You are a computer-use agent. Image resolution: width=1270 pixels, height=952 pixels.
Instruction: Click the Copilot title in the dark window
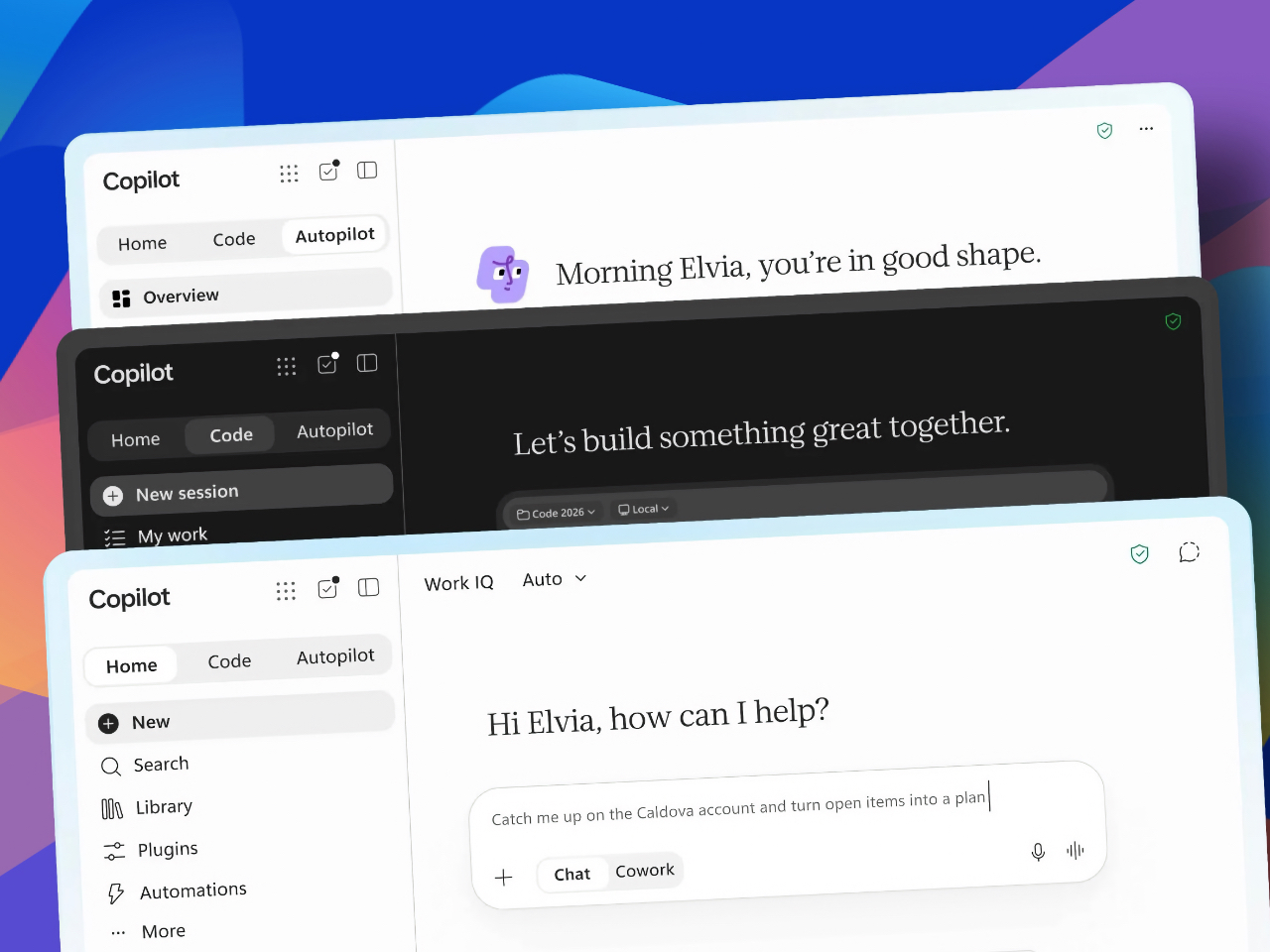coord(134,374)
